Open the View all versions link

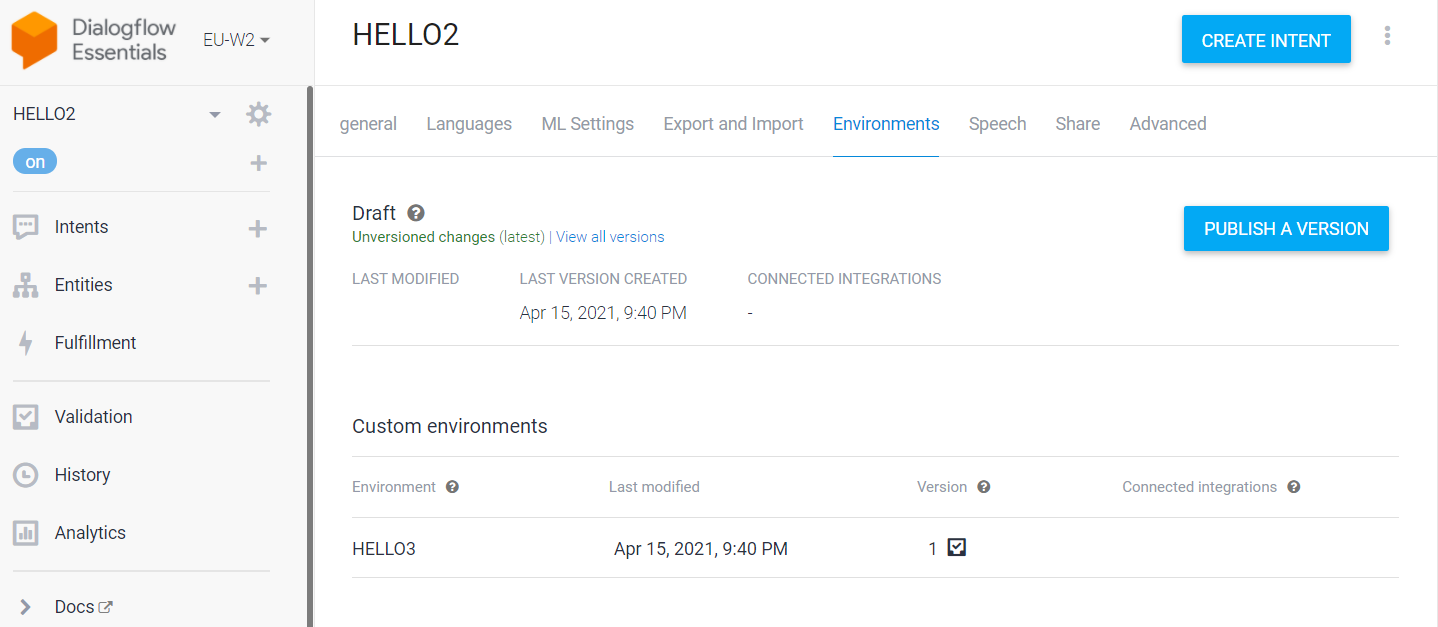[x=610, y=237]
